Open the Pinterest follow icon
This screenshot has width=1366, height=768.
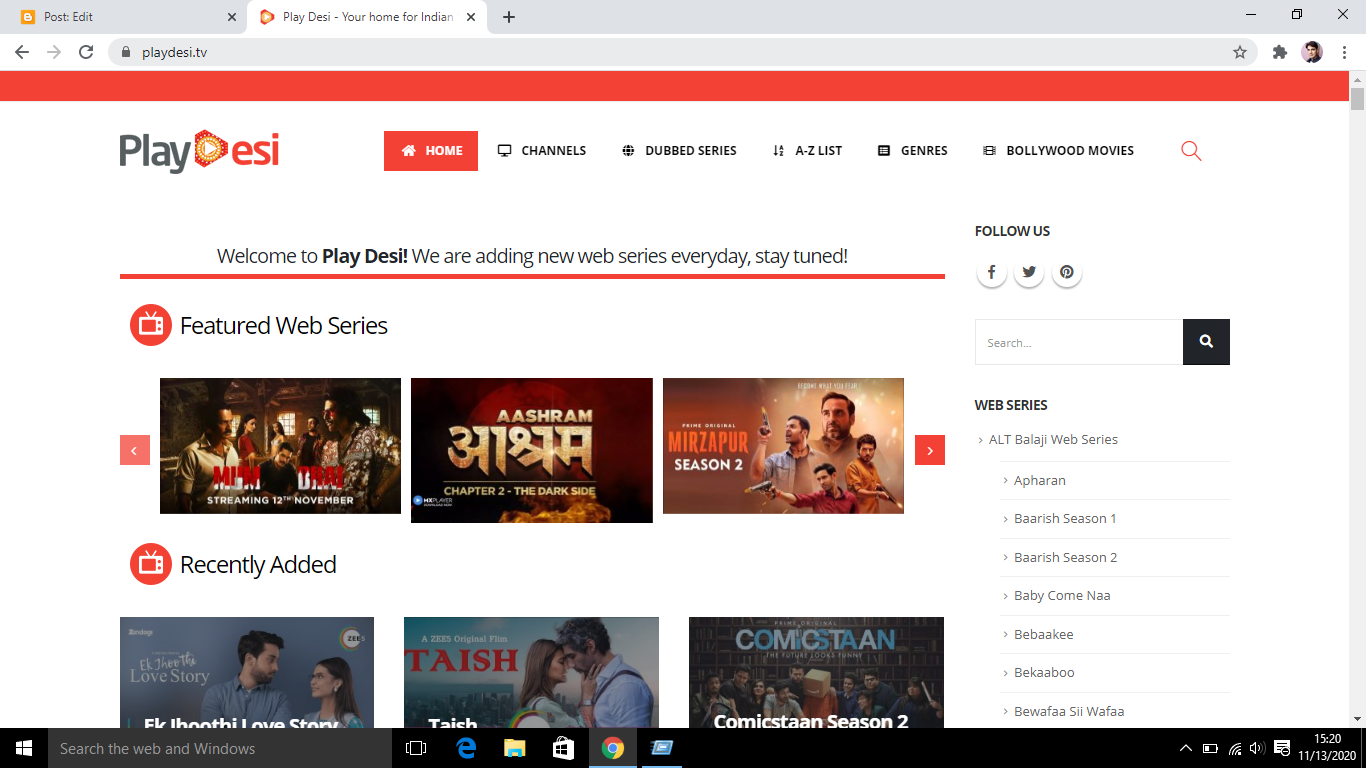tap(1067, 272)
